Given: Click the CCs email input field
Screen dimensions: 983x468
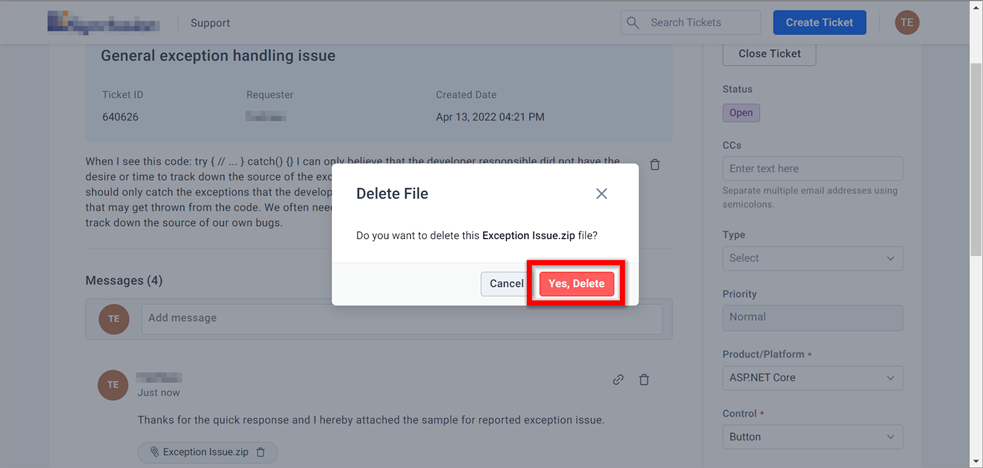Looking at the screenshot, I should click(x=812, y=169).
